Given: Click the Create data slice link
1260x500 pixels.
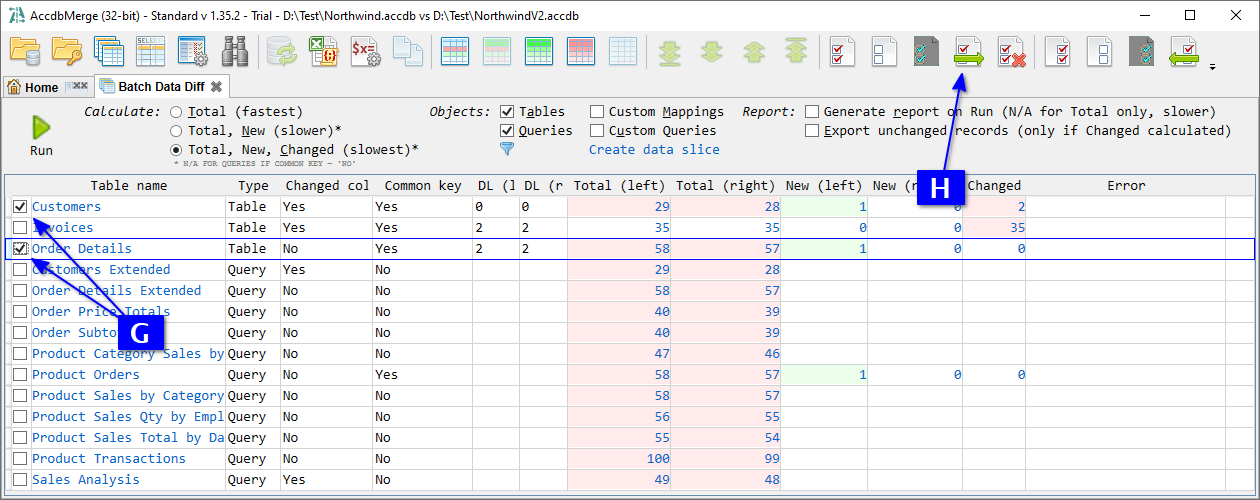Looking at the screenshot, I should (x=654, y=150).
